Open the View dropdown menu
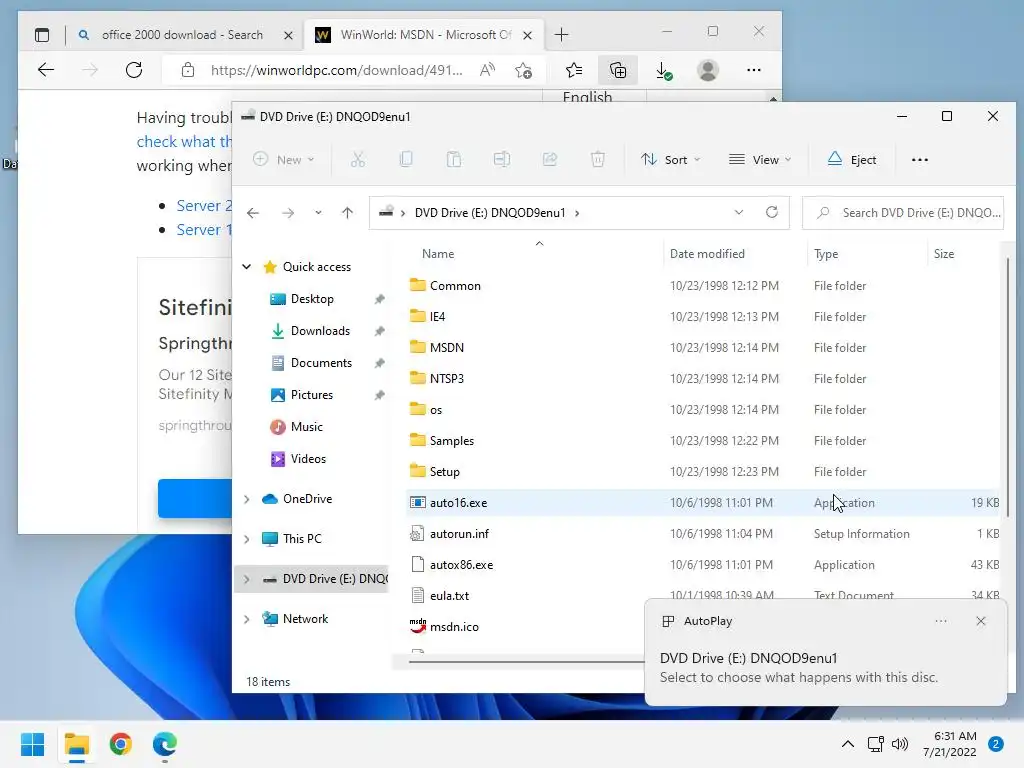Screen dimensions: 1024x768 click(760, 159)
